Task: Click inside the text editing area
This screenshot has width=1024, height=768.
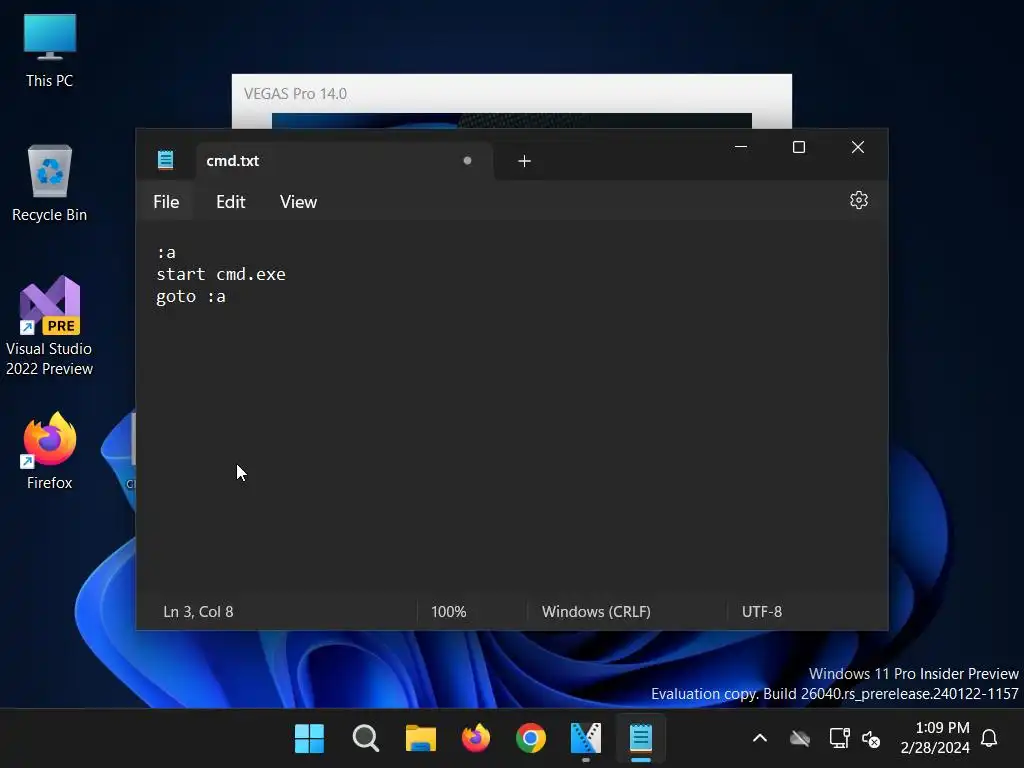Action: [x=511, y=408]
